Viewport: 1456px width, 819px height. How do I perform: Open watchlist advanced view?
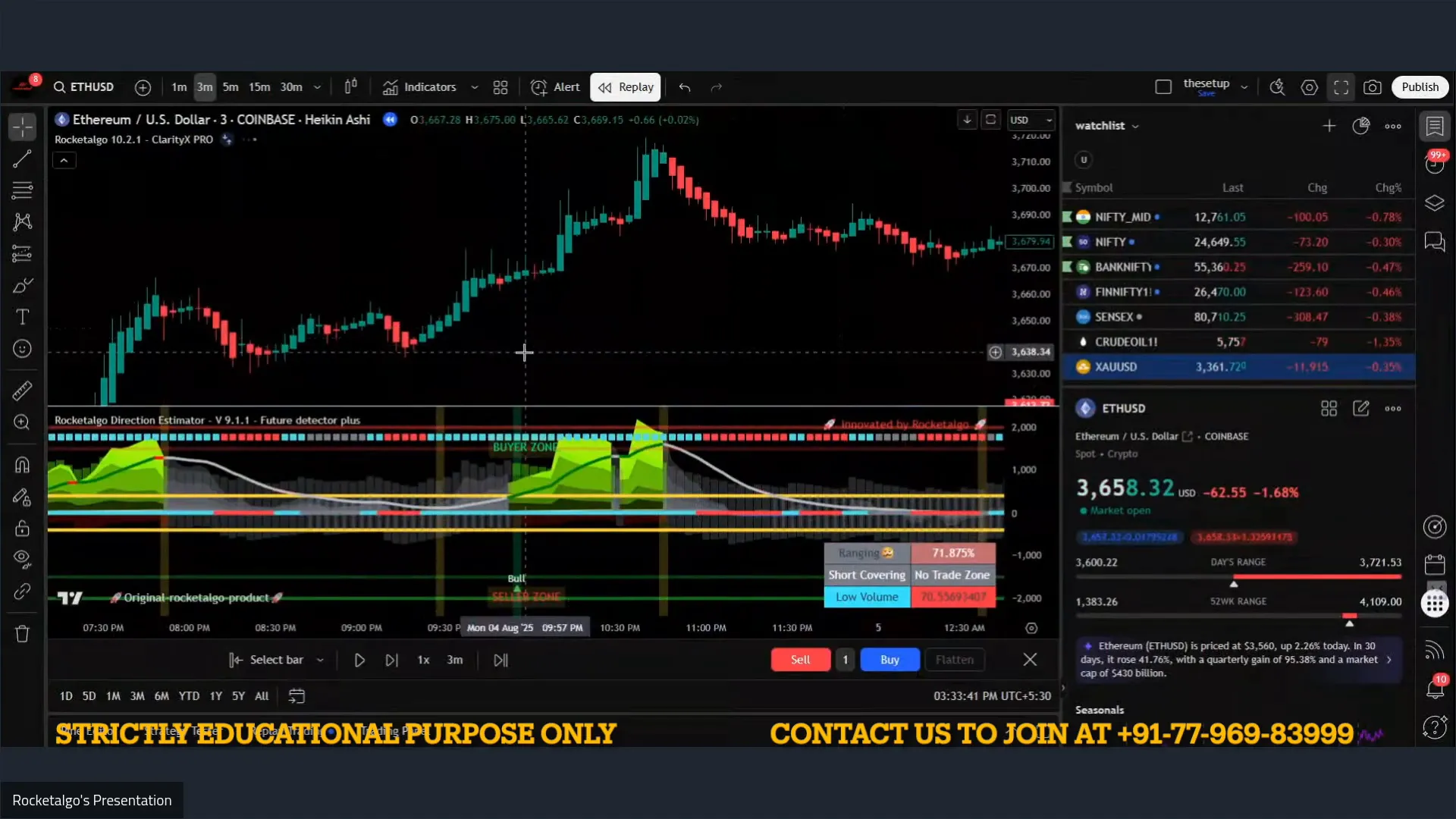[x=1361, y=126]
